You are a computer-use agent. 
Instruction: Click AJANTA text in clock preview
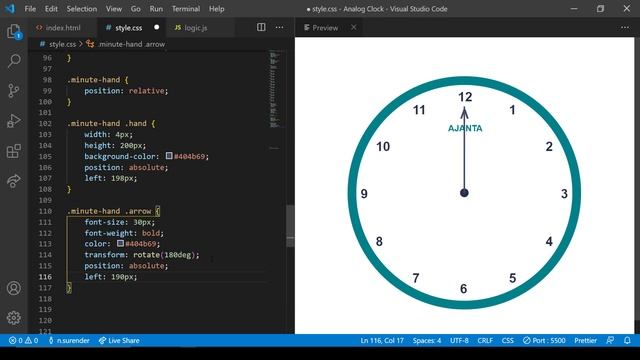click(465, 128)
